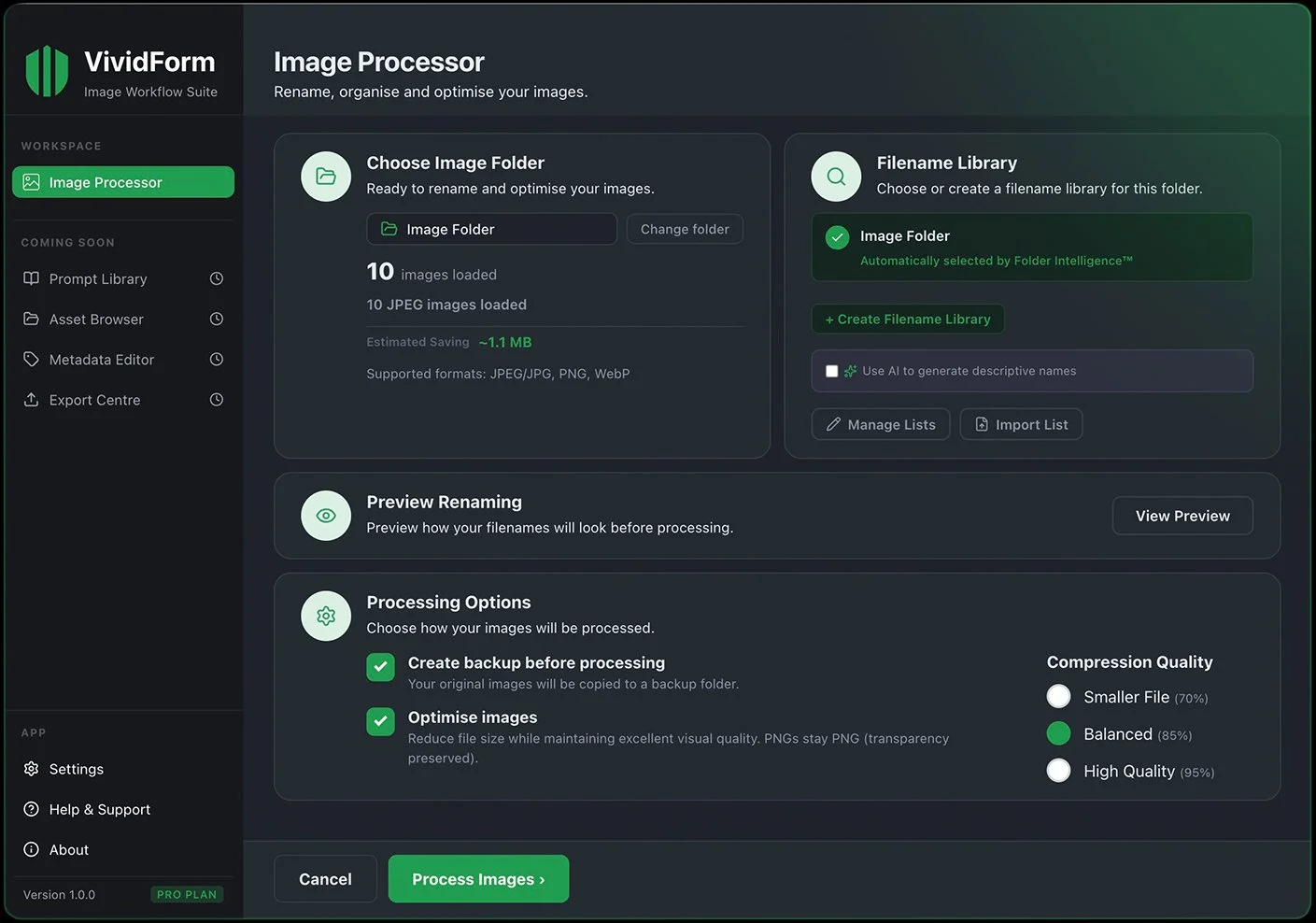Enable Use AI to generate descriptive names

831,371
